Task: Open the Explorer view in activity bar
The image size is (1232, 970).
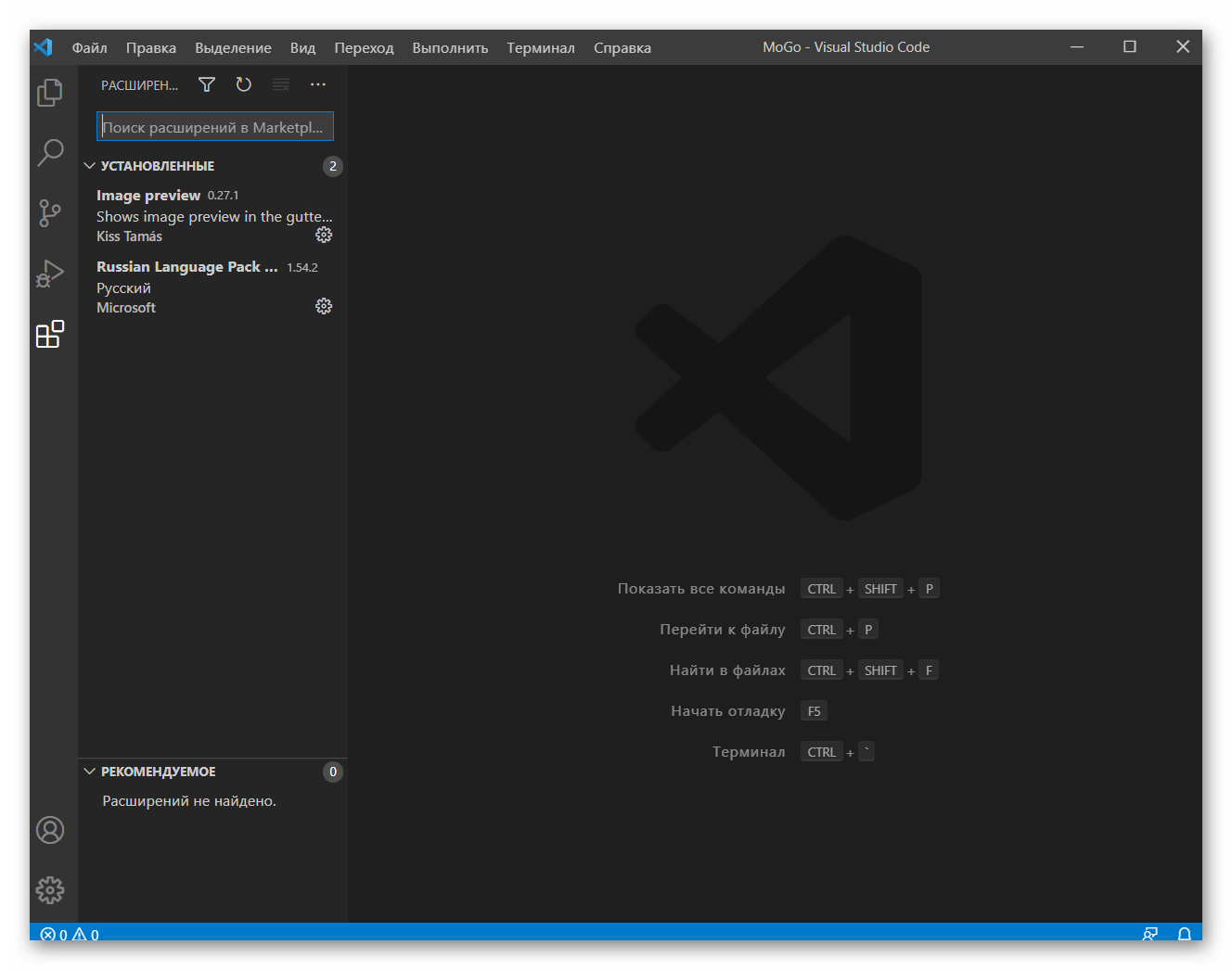Action: click(50, 93)
